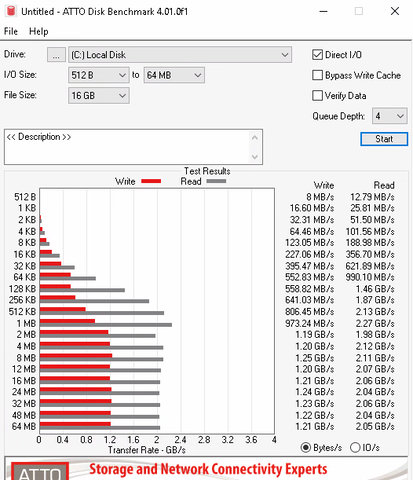Close the ATTO Disk Benchmark window
This screenshot has width=413, height=480.
point(395,11)
